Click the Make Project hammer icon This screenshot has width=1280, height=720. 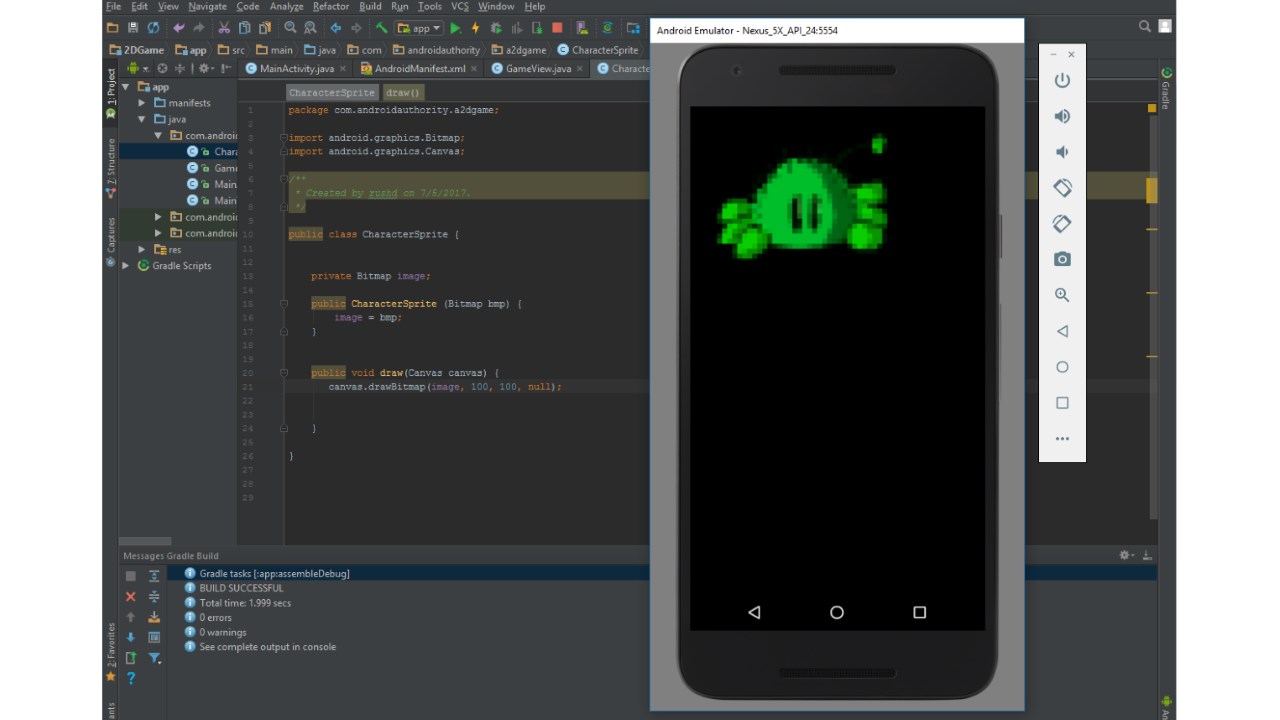(x=381, y=28)
